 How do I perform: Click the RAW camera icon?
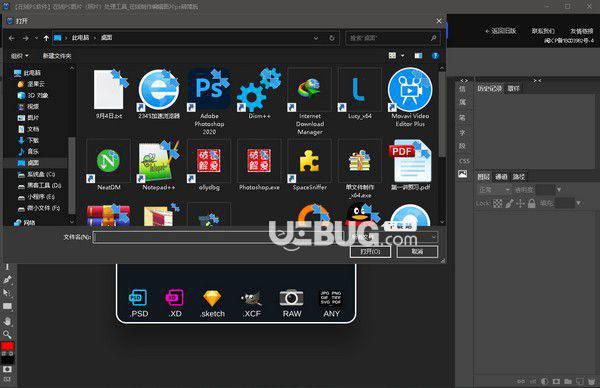click(x=291, y=298)
